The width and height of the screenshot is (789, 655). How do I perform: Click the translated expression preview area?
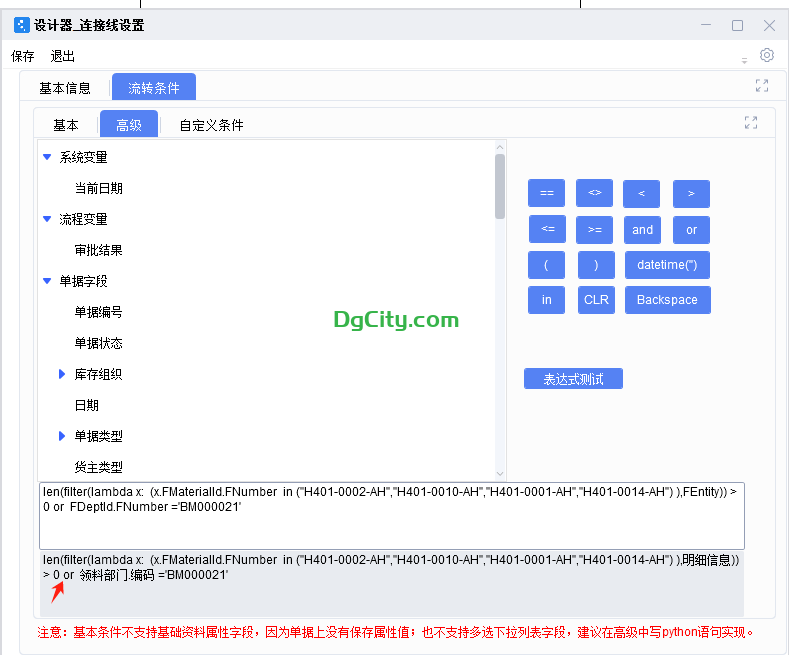click(392, 584)
